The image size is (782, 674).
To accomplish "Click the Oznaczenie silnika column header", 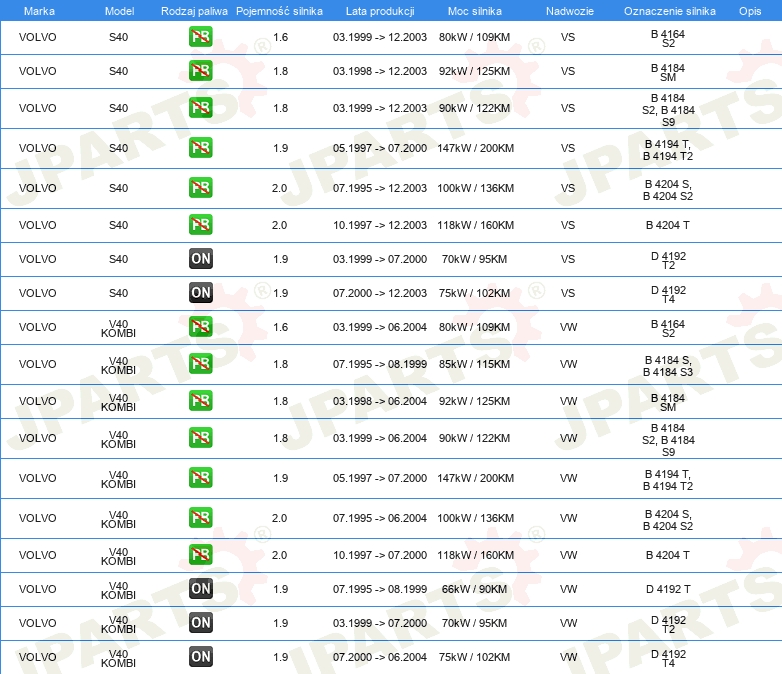I will (x=668, y=10).
